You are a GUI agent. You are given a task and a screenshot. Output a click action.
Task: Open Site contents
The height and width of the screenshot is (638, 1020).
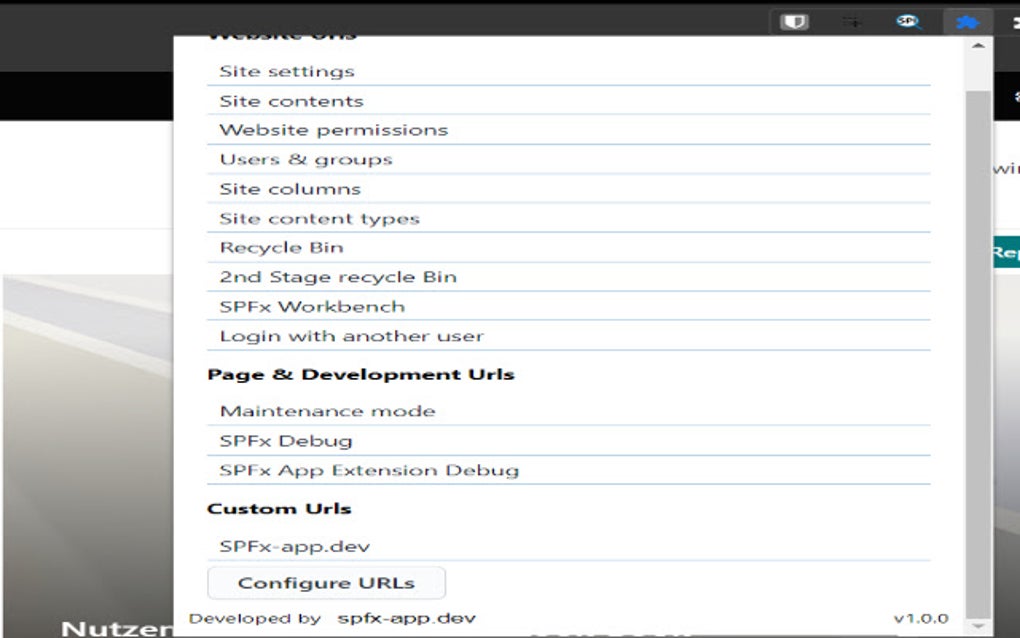click(291, 100)
